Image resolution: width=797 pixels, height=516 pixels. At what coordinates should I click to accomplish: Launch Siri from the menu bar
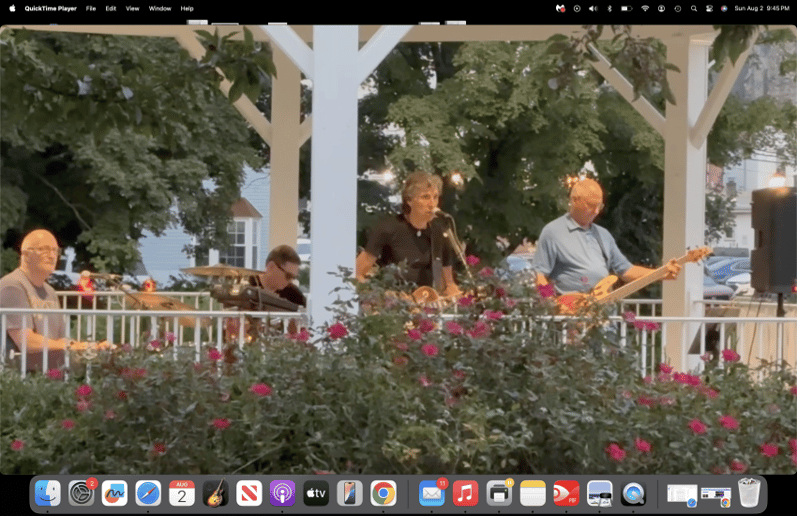pyautogui.click(x=724, y=9)
